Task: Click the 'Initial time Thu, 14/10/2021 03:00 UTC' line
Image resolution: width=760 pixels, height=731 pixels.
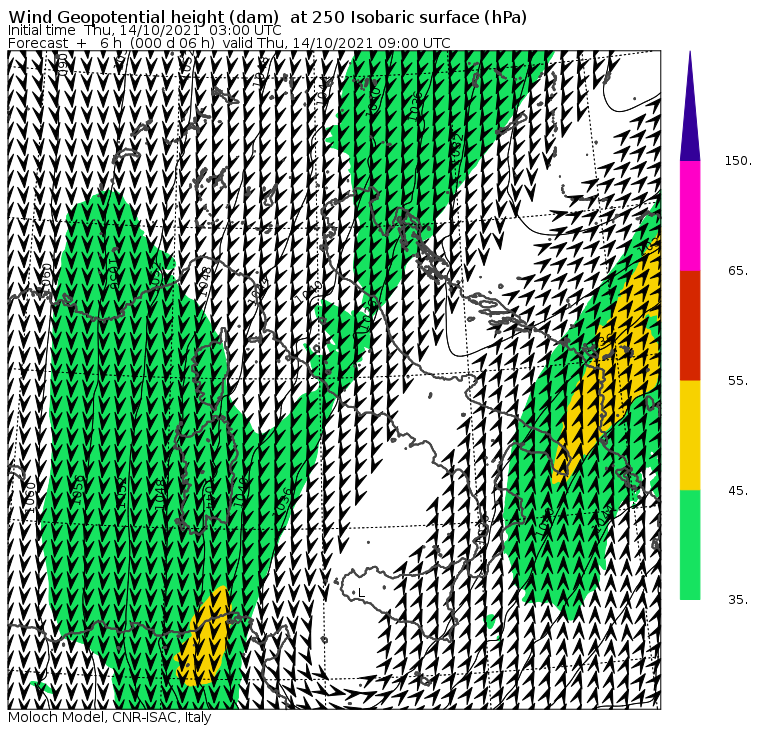Action: 144,30
